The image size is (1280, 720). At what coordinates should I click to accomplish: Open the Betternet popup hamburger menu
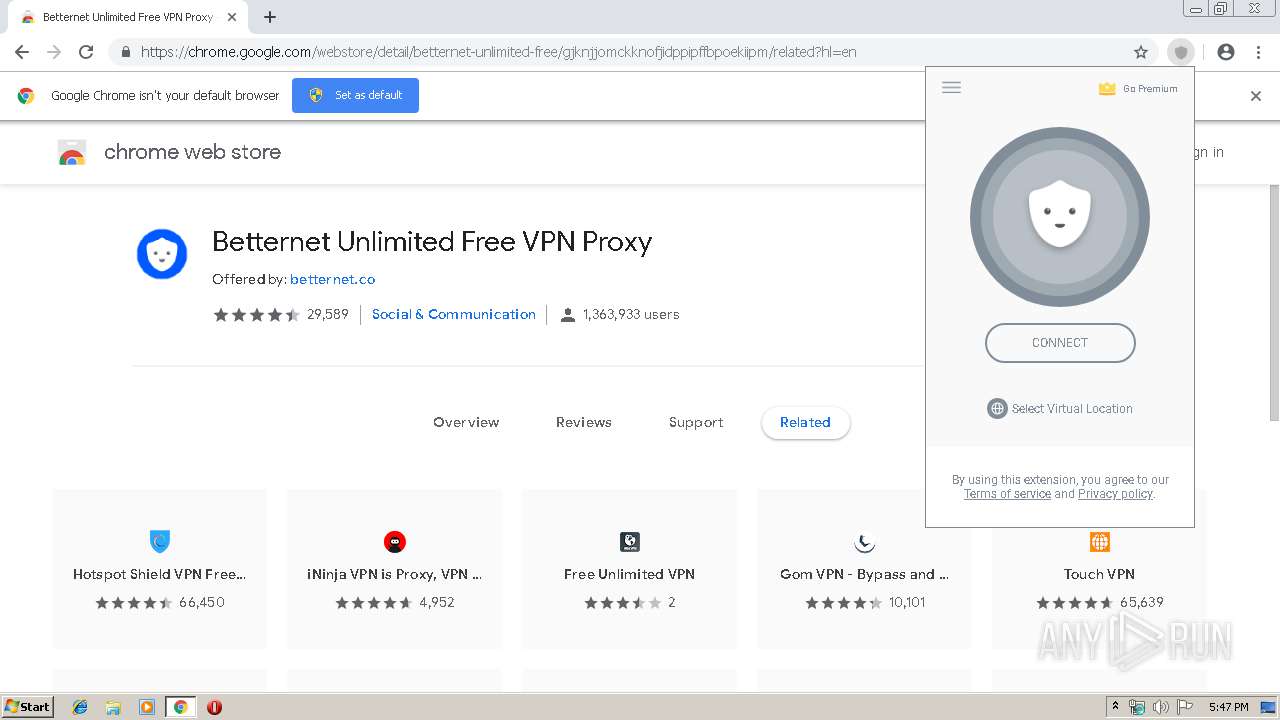pos(951,88)
